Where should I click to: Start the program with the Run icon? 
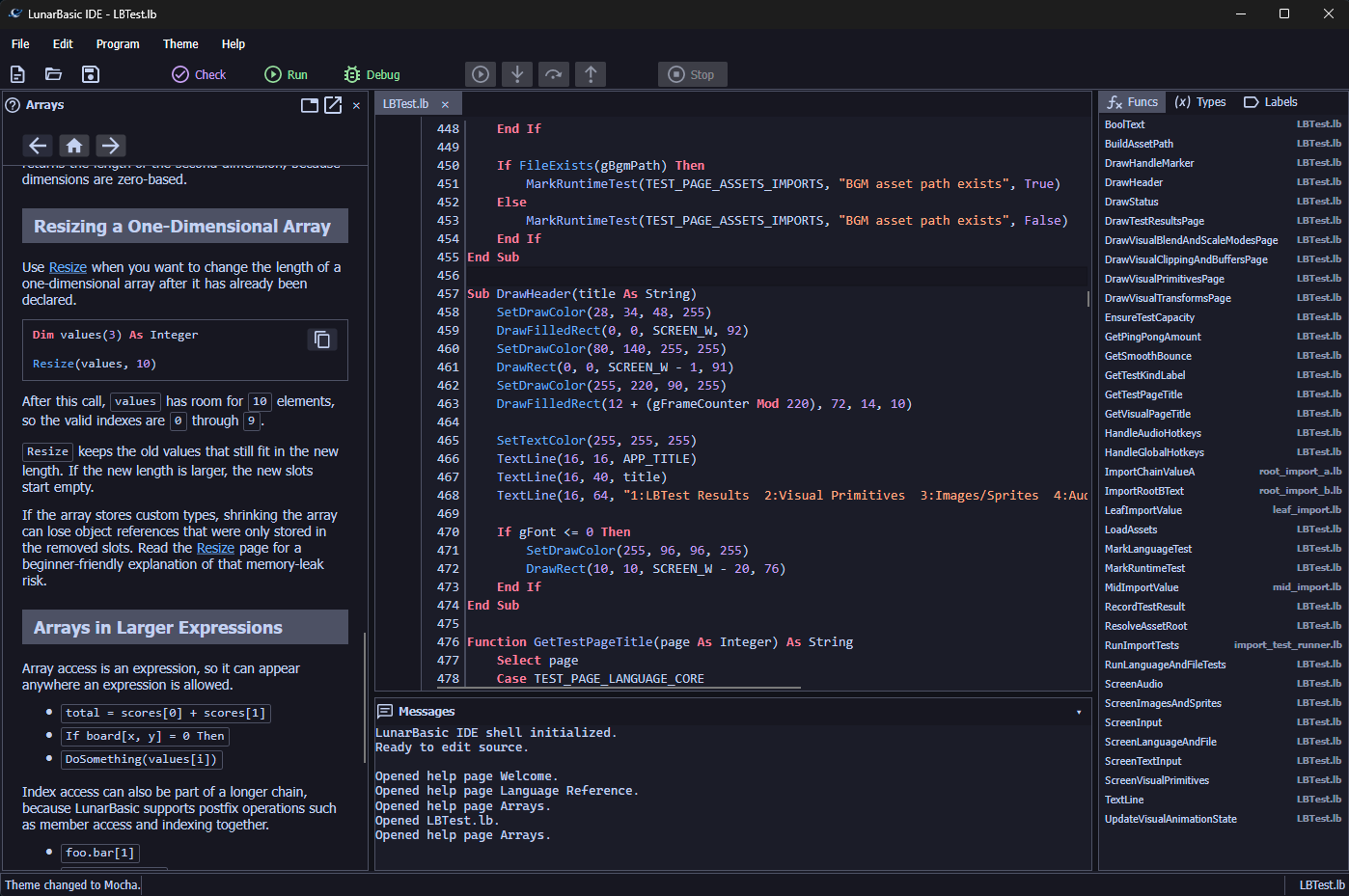286,74
